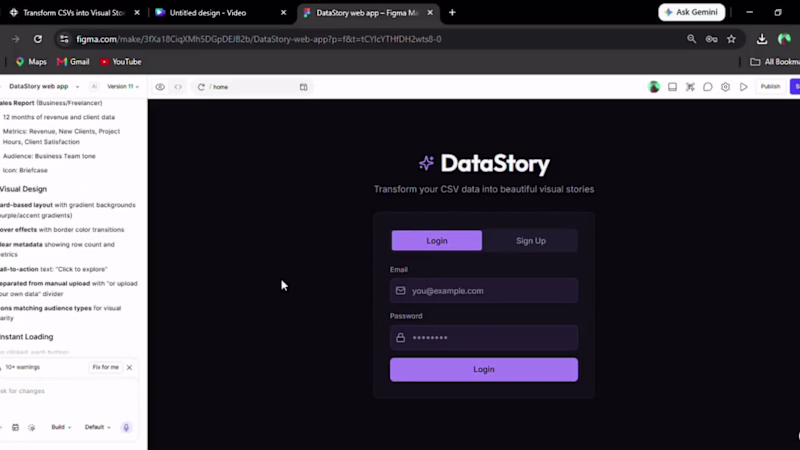Close the DataStory web app Figma tab

(x=430, y=13)
